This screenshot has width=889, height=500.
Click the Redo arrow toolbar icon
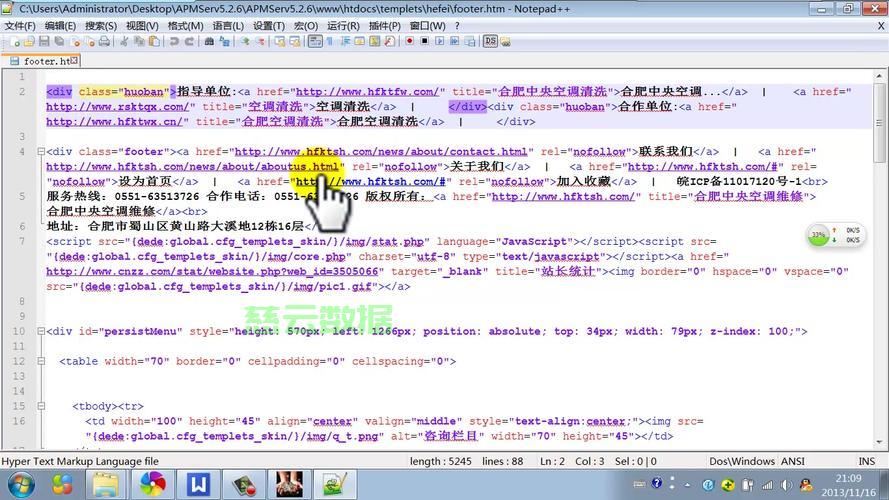(189, 41)
